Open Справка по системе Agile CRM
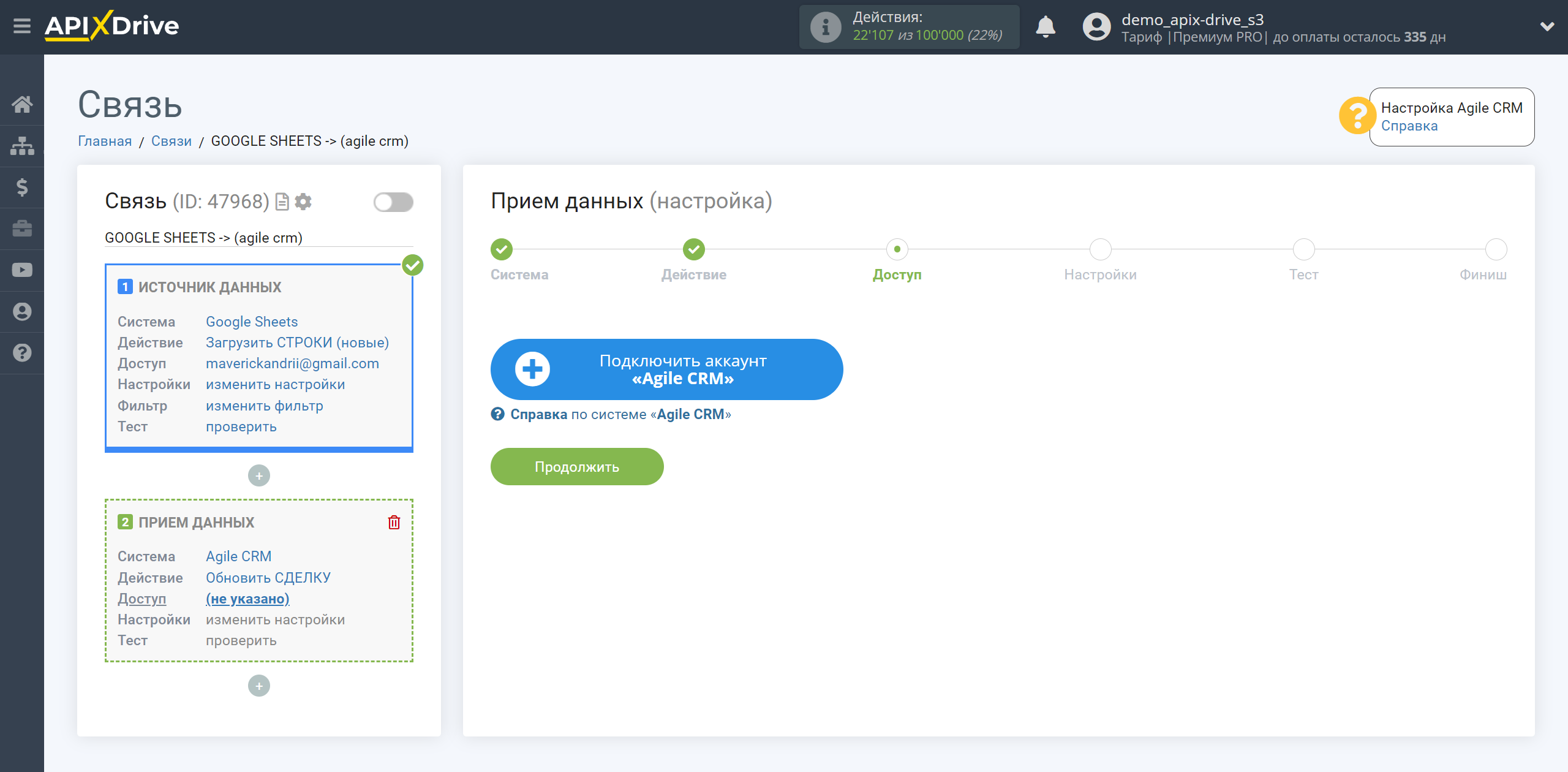 [611, 414]
